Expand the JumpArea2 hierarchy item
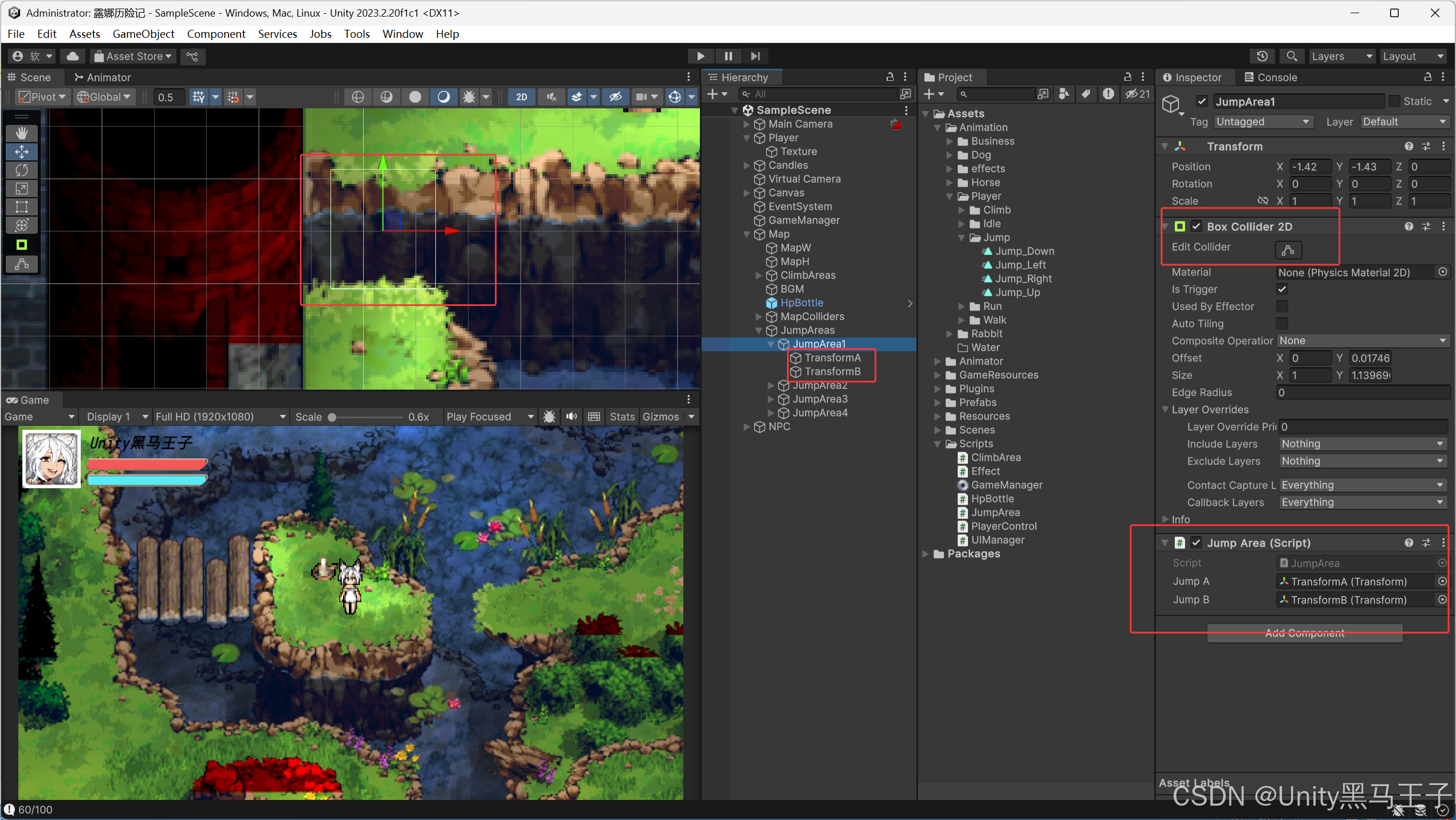Screen dimensions: 1456x820 coord(770,386)
